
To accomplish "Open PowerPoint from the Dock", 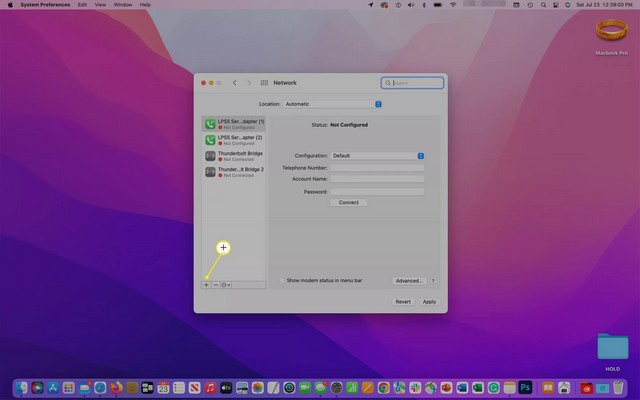I will click(447, 387).
